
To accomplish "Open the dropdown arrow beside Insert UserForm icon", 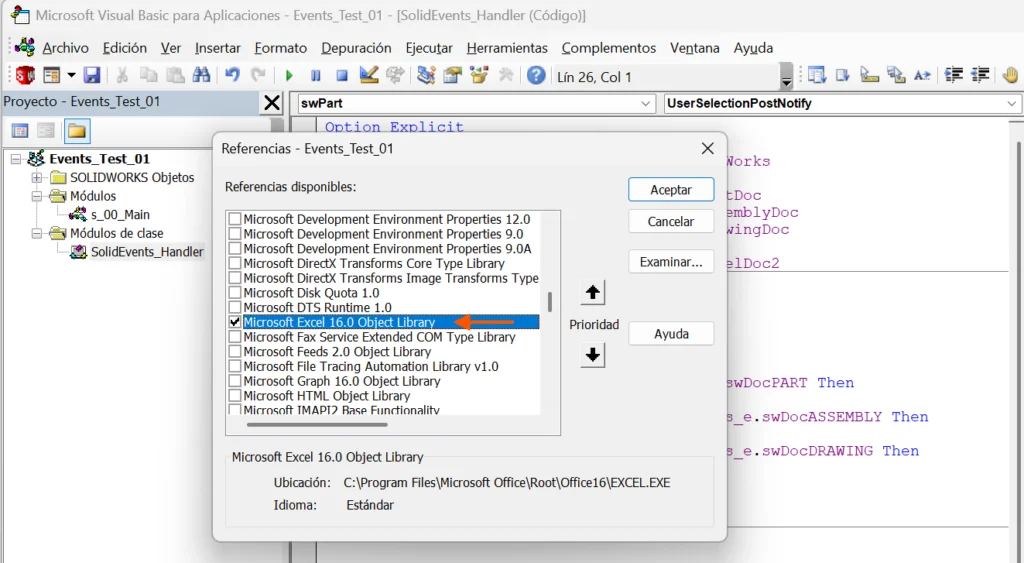I will 71,76.
